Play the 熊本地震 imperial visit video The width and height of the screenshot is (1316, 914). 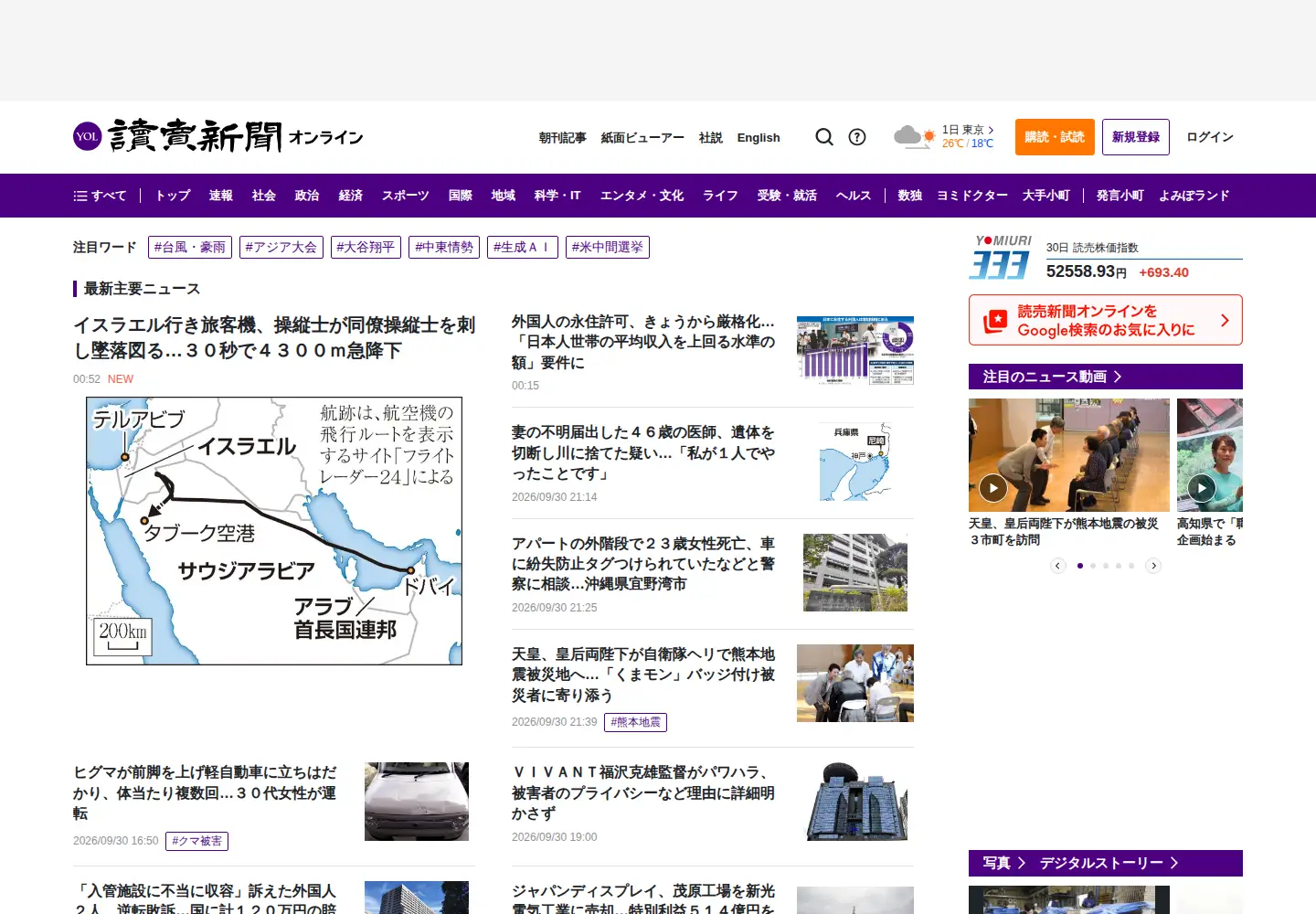[993, 488]
